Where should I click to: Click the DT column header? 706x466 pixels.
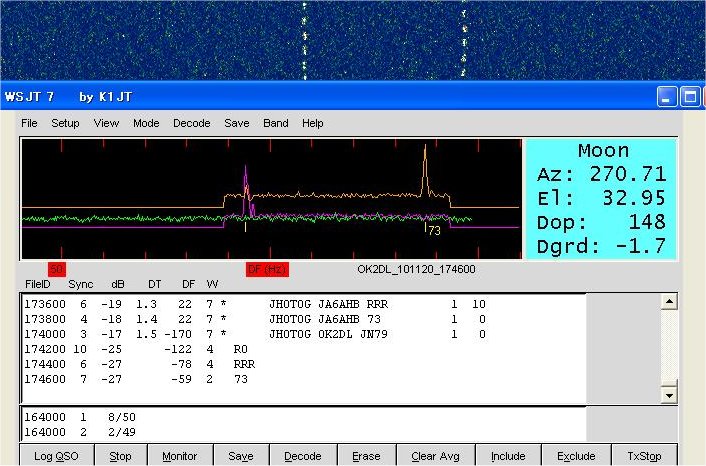154,284
